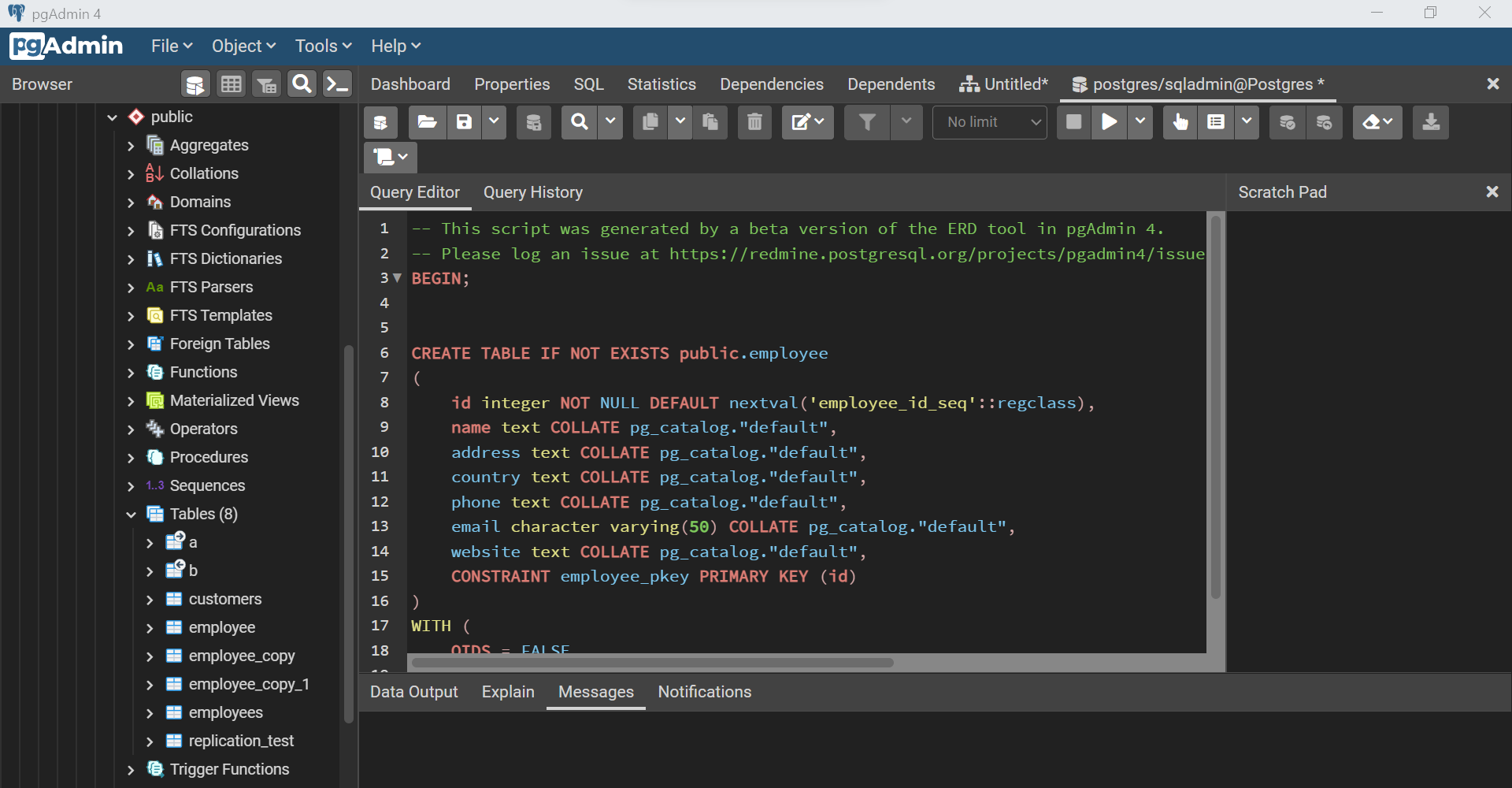Screen dimensions: 1512x788
Task: Select the employee_copy table
Action: (x=242, y=656)
